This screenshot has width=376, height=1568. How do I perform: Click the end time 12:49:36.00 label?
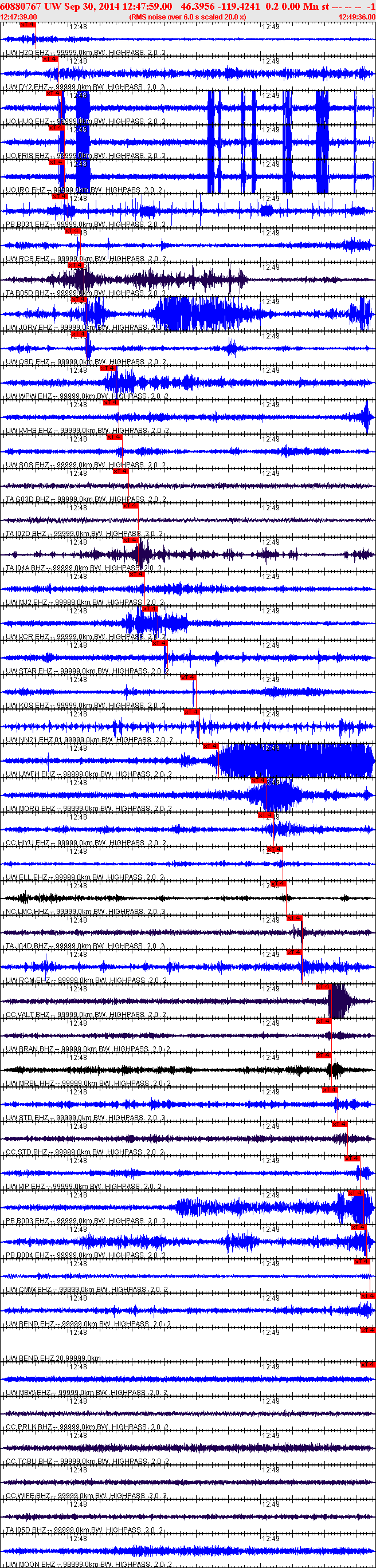point(357,17)
